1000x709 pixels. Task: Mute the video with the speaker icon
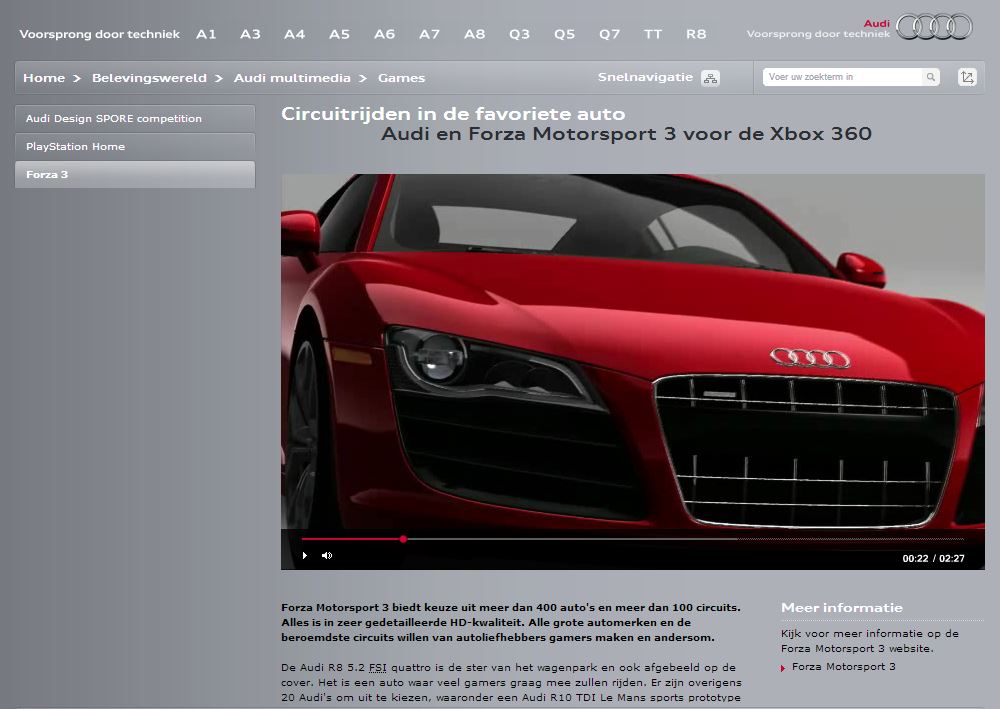point(327,555)
